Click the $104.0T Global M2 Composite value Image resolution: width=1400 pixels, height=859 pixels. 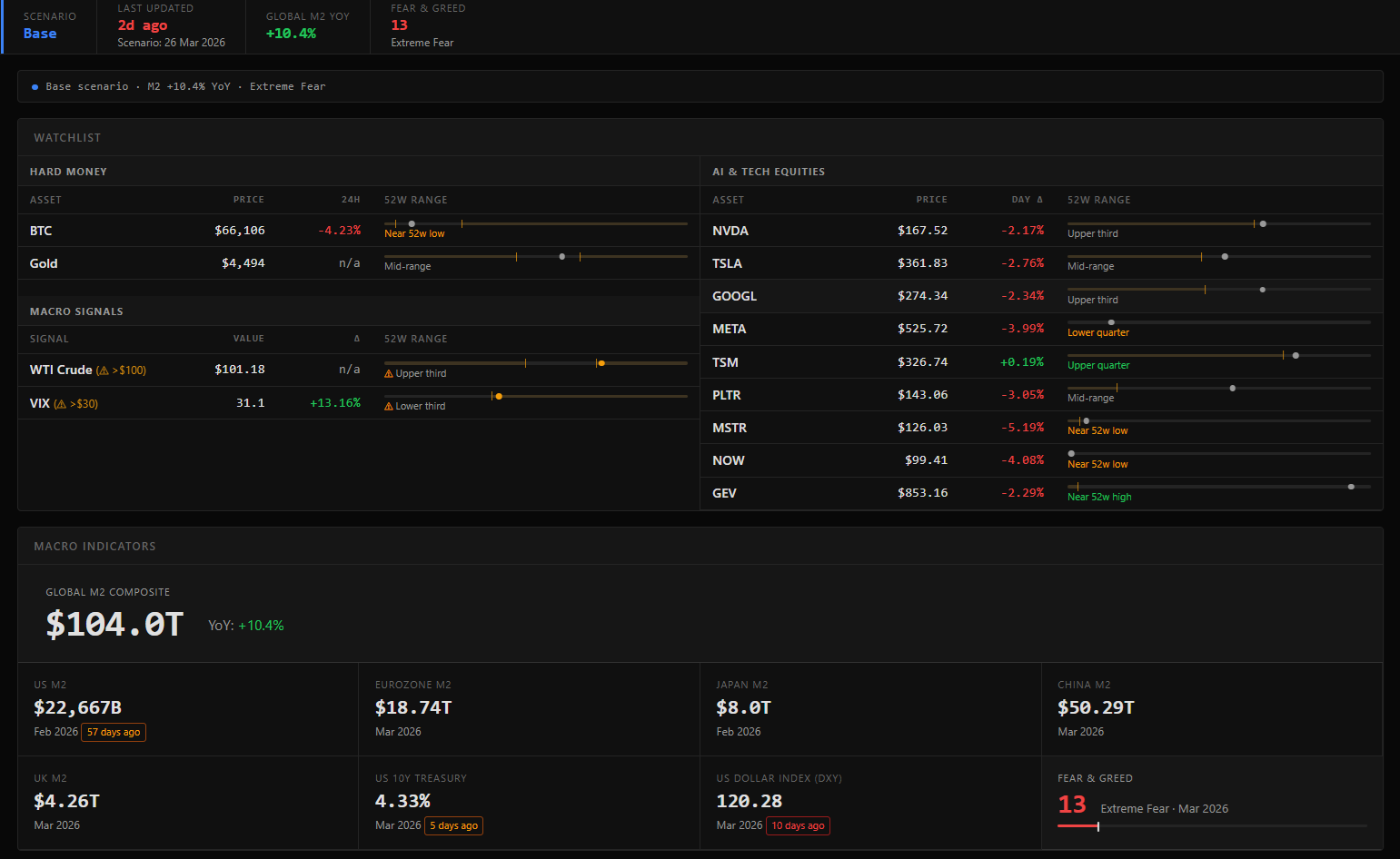[114, 624]
